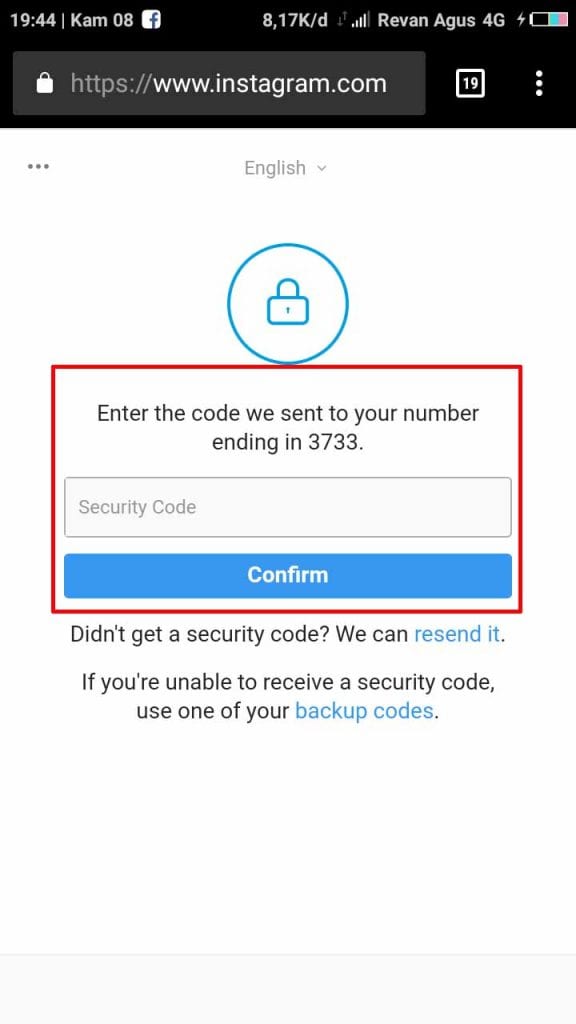Open the tab switcher showing 19 tabs
Image resolution: width=576 pixels, height=1024 pixels.
pyautogui.click(x=470, y=84)
